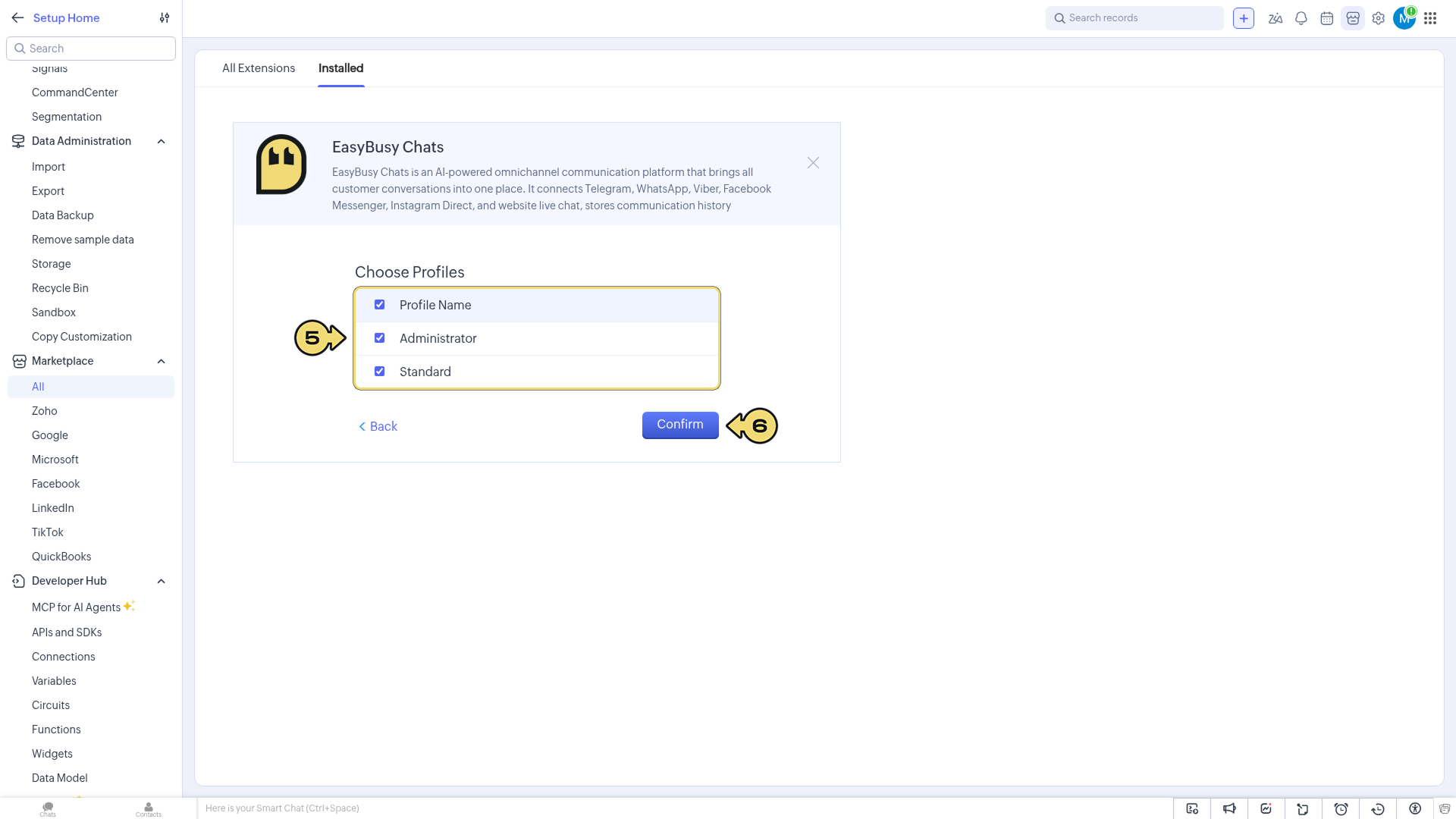Open the user profile avatar
1456x819 pixels.
pyautogui.click(x=1404, y=18)
